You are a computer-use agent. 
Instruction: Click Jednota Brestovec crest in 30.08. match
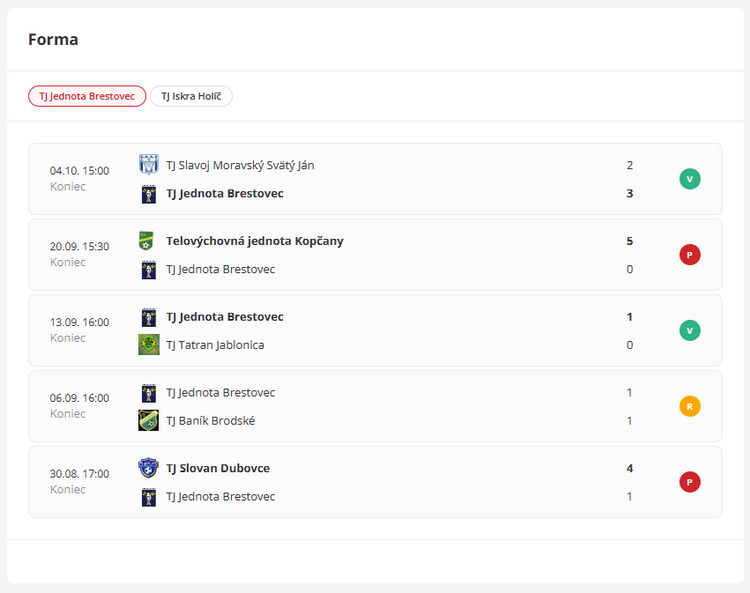(149, 496)
